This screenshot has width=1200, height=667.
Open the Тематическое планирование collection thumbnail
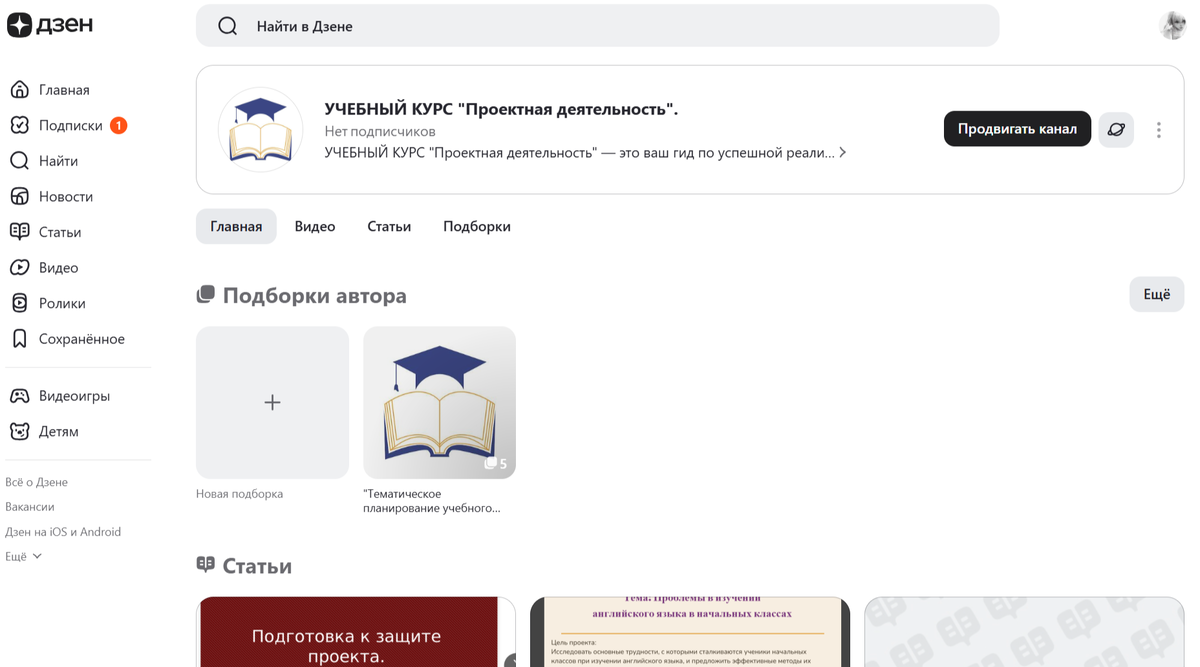point(439,402)
